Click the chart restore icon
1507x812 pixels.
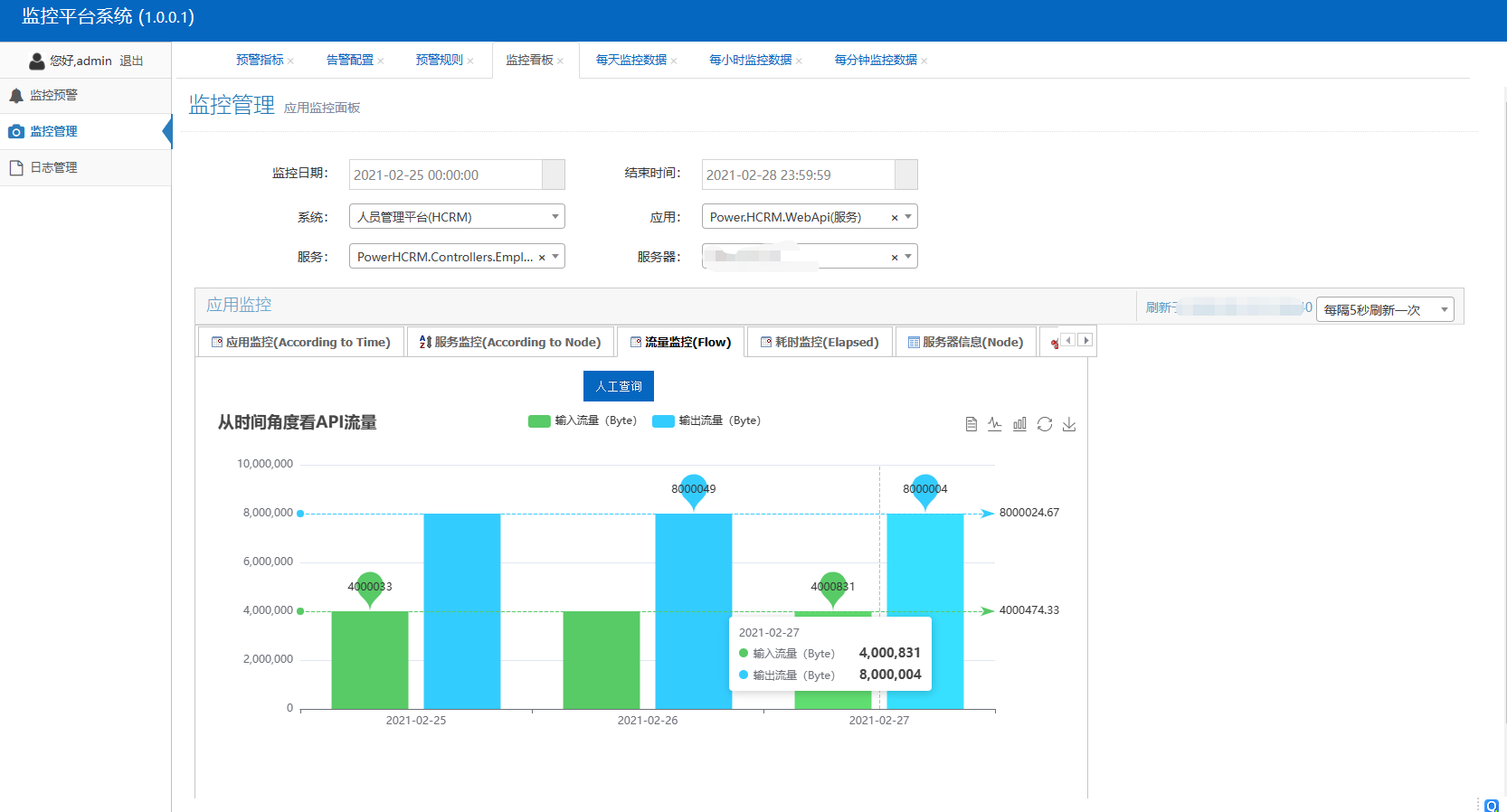point(1045,424)
